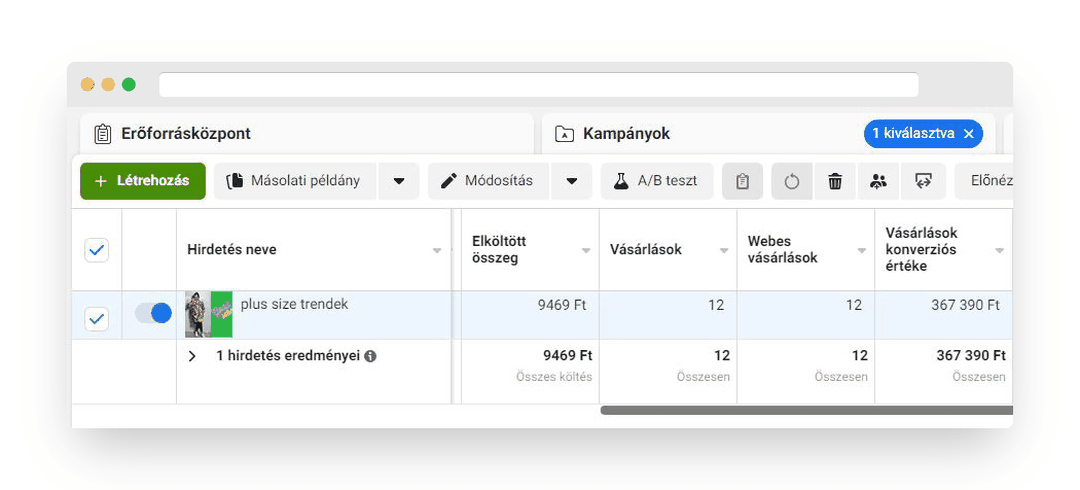Click the horizontal scrollbar under the table
Viewport: 1080px width, 490px height.
coord(807,410)
